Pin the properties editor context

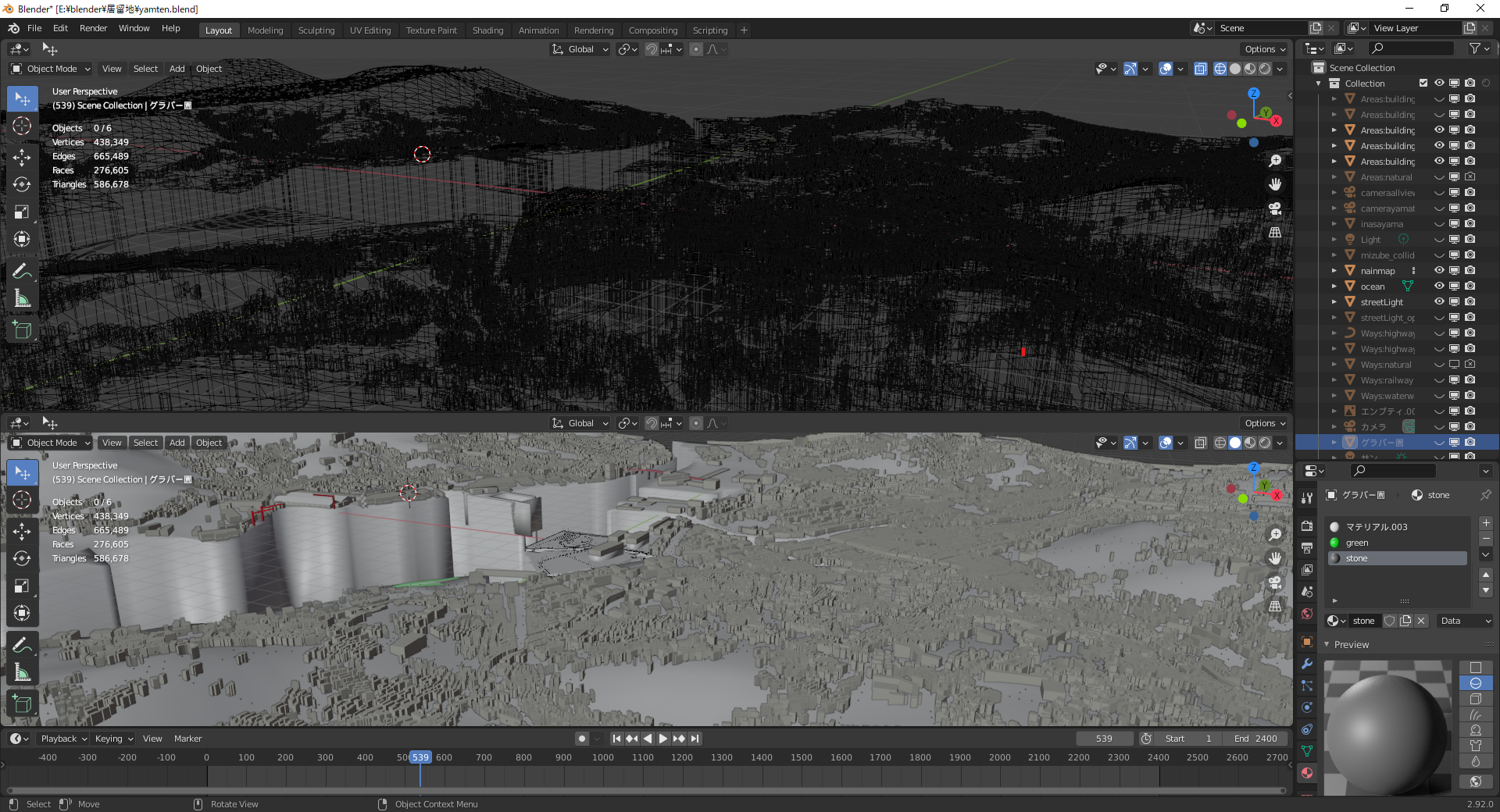[1486, 495]
